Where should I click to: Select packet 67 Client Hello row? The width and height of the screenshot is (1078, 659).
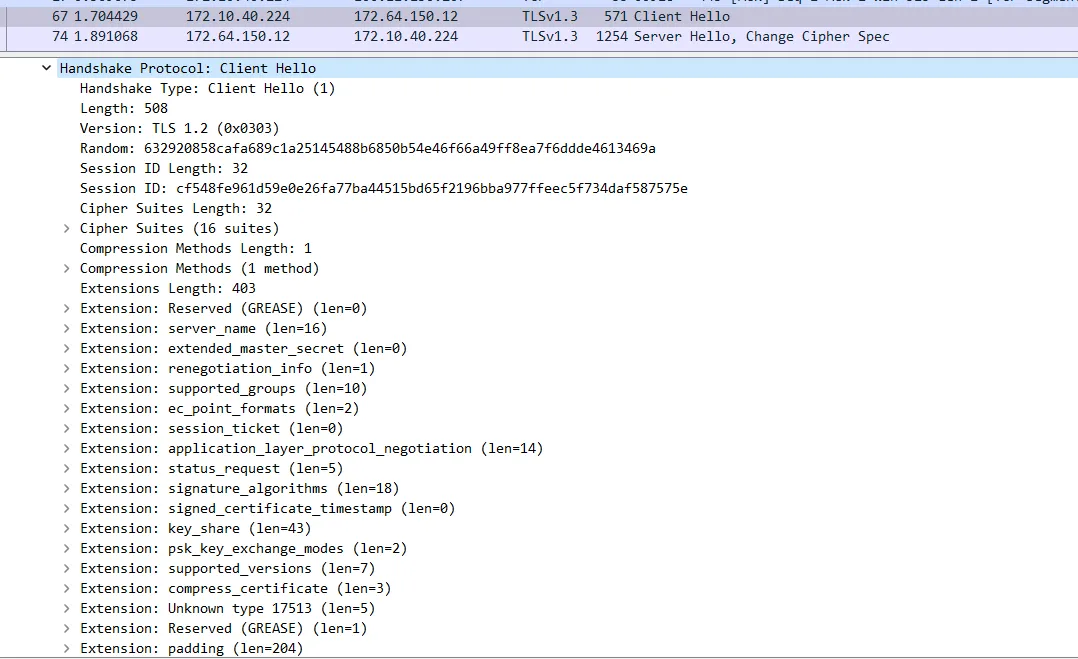(x=400, y=16)
